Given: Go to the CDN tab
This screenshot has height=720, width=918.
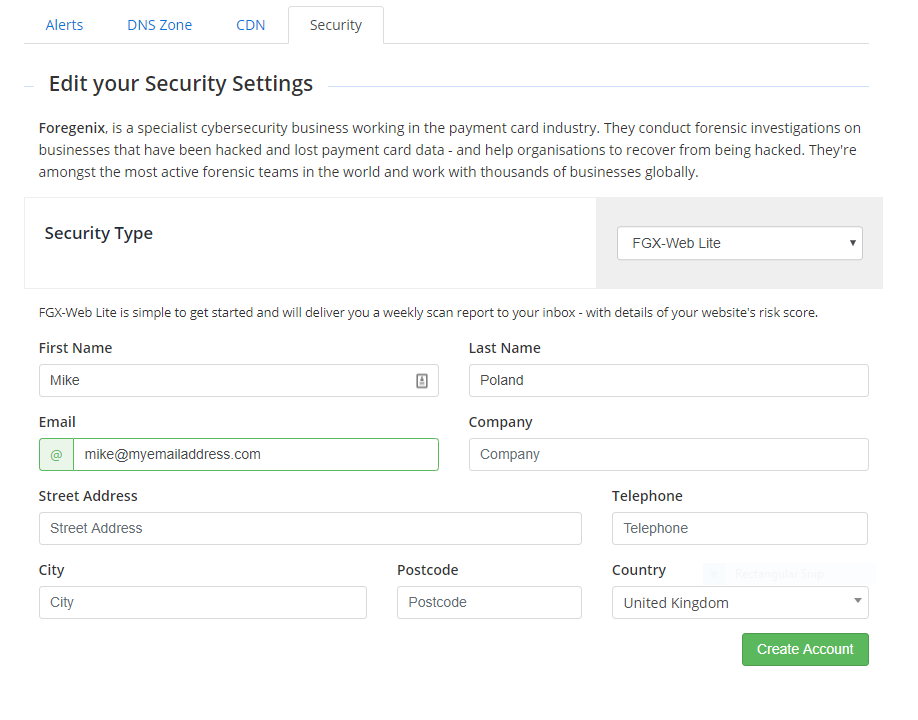Looking at the screenshot, I should coord(250,25).
